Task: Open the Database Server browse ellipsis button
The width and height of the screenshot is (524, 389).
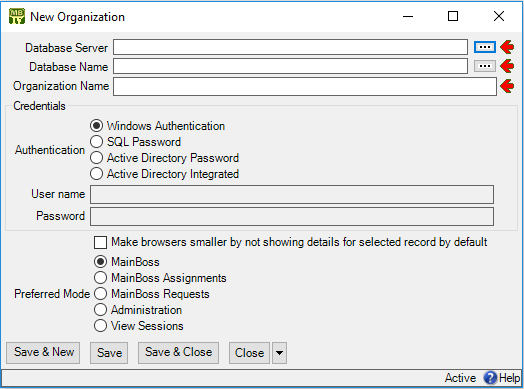Action: coord(485,47)
